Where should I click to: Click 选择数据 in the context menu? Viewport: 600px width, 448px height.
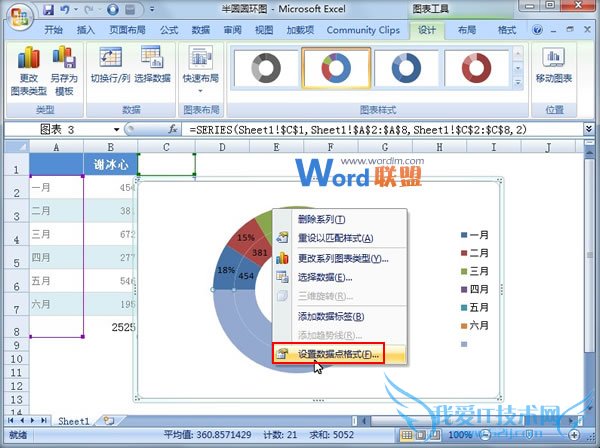tap(339, 277)
